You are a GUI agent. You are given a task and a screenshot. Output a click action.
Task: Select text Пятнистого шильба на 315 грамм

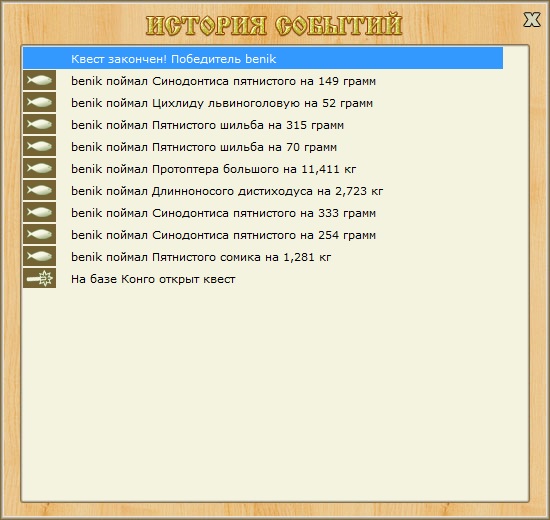(x=248, y=125)
